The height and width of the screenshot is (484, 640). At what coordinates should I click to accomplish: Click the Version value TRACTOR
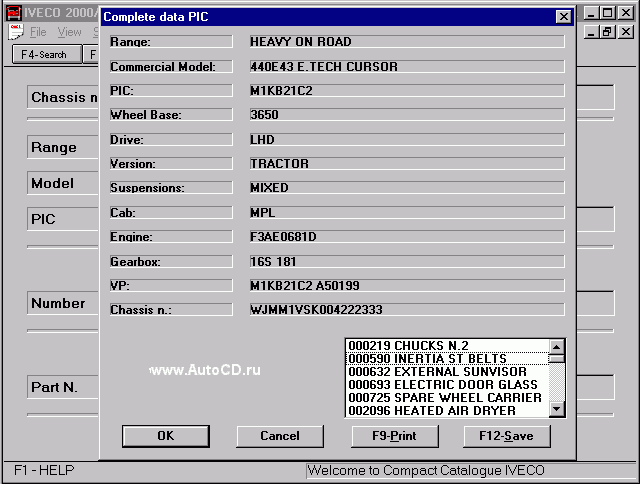click(407, 164)
